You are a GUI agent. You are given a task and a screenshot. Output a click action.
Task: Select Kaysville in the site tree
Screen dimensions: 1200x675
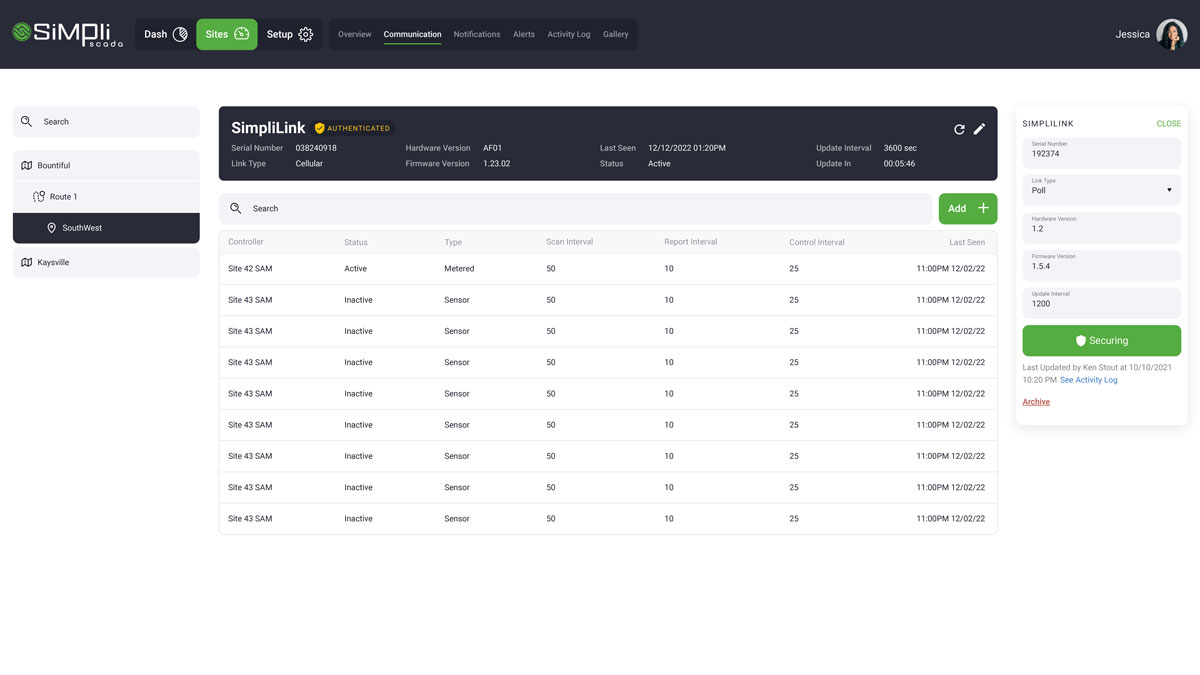point(106,262)
